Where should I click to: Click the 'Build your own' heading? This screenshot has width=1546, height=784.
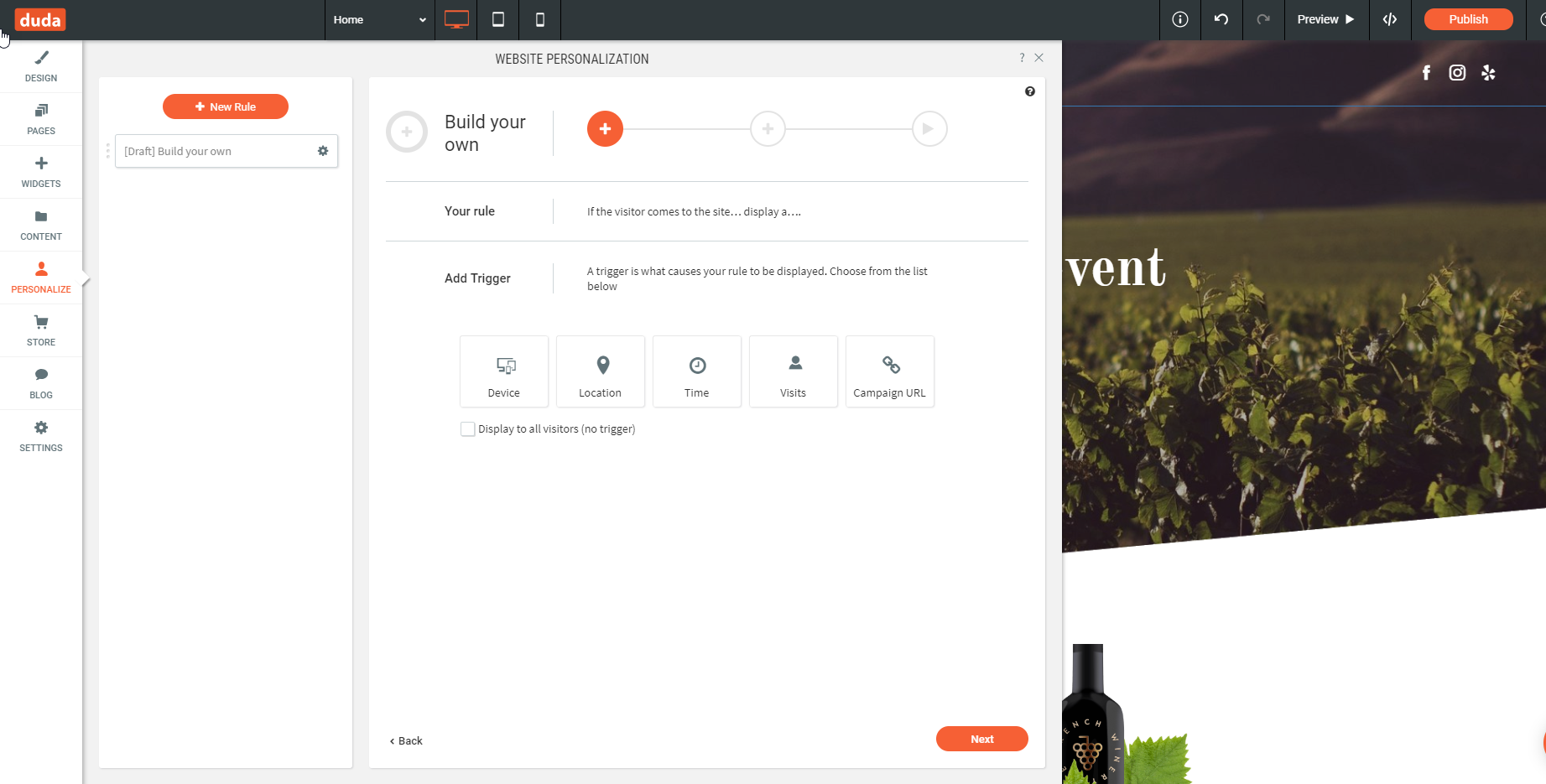(485, 133)
